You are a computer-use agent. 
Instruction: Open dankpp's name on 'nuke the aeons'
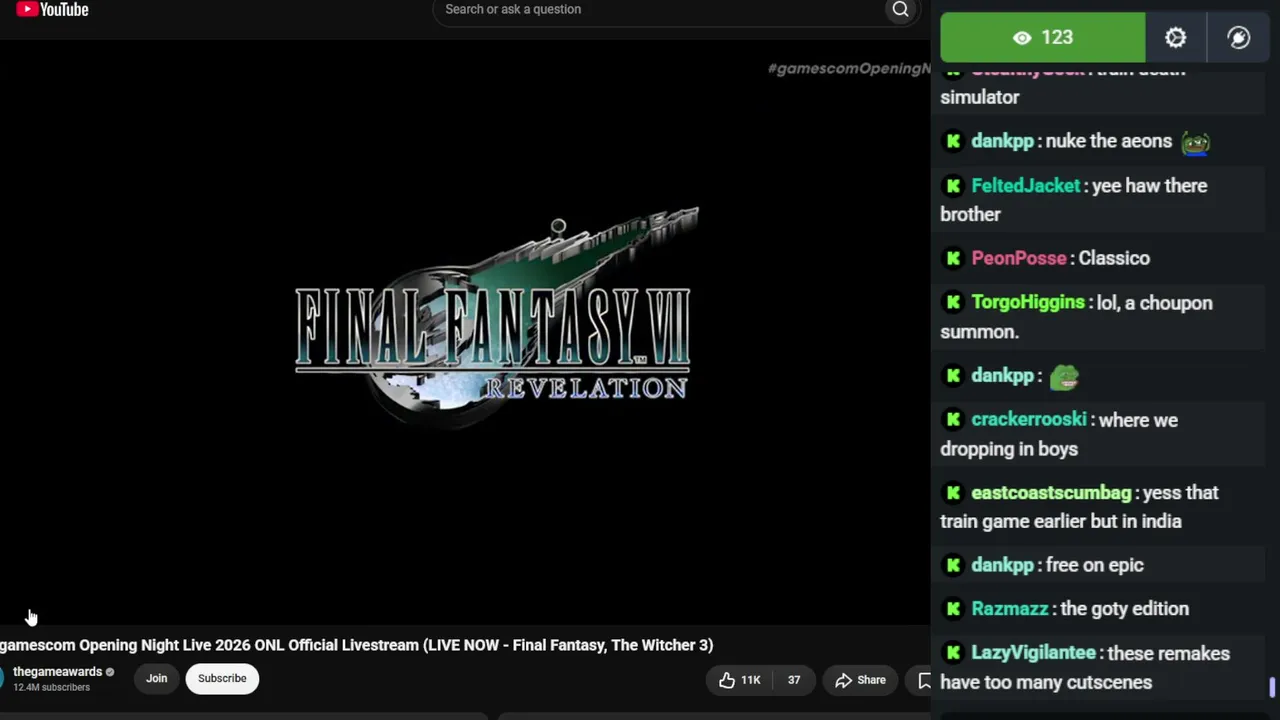1002,141
